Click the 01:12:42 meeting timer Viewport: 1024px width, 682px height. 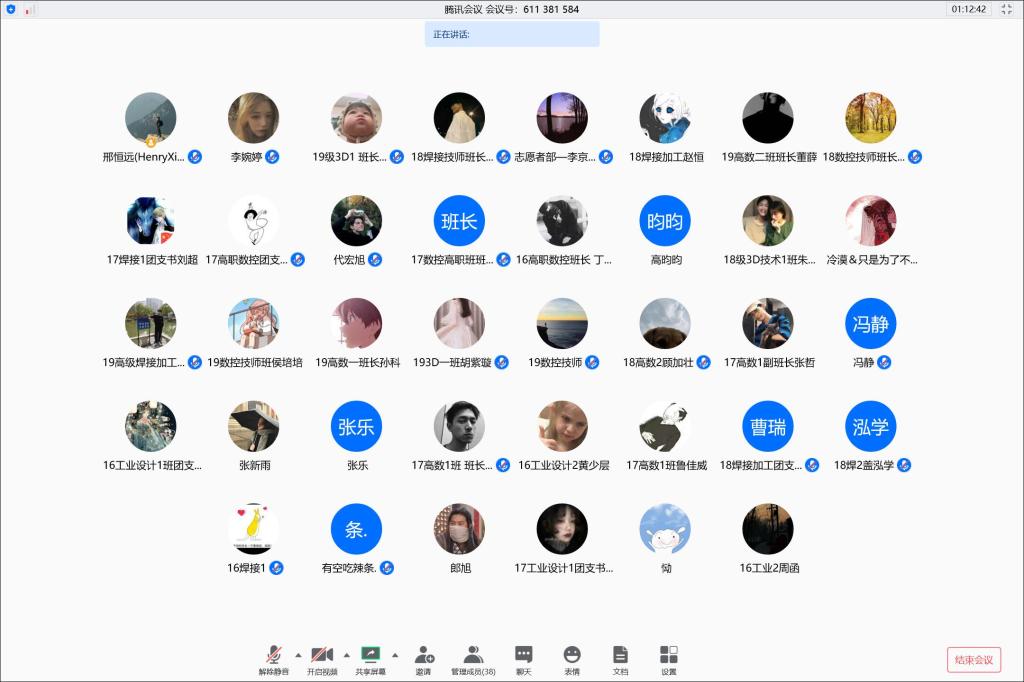[x=968, y=9]
